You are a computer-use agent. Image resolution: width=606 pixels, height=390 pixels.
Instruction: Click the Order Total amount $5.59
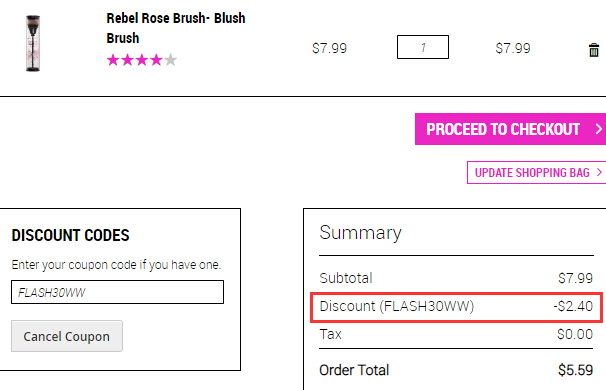[x=575, y=370]
